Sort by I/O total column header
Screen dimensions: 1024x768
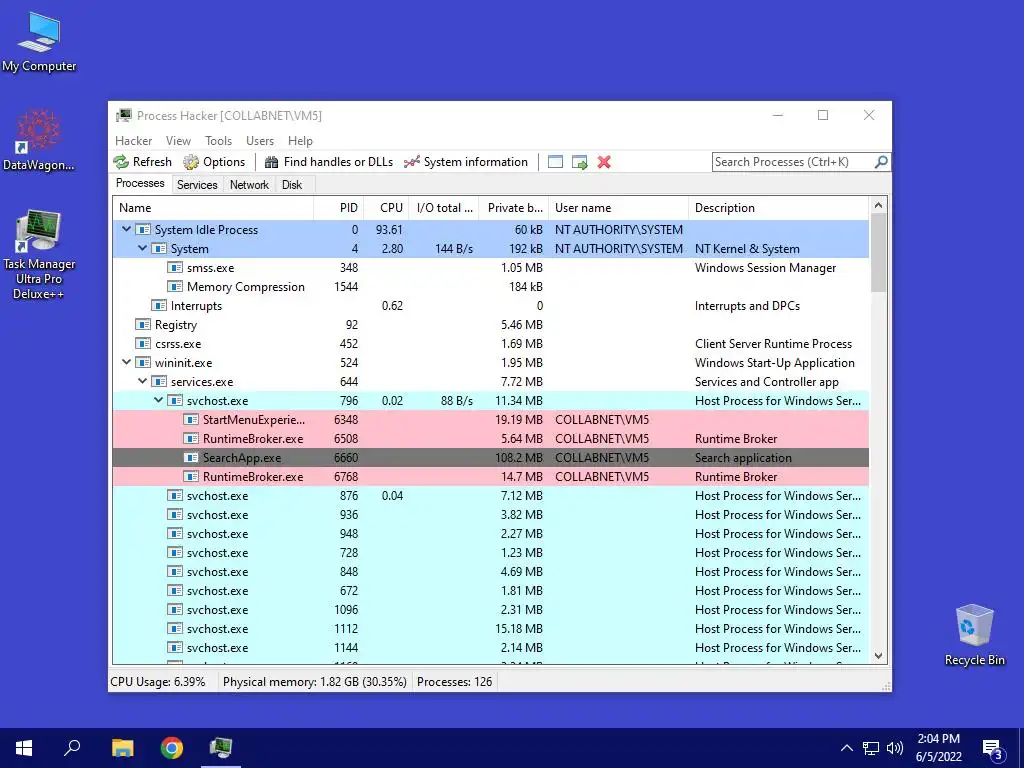coord(444,208)
